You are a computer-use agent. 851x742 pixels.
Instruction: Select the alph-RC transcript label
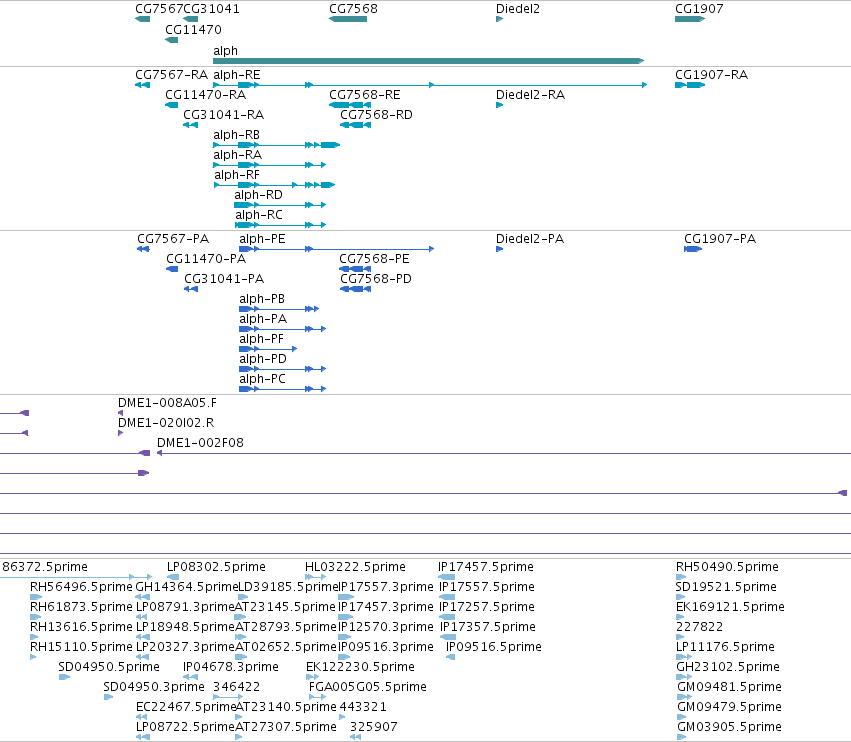(x=258, y=214)
